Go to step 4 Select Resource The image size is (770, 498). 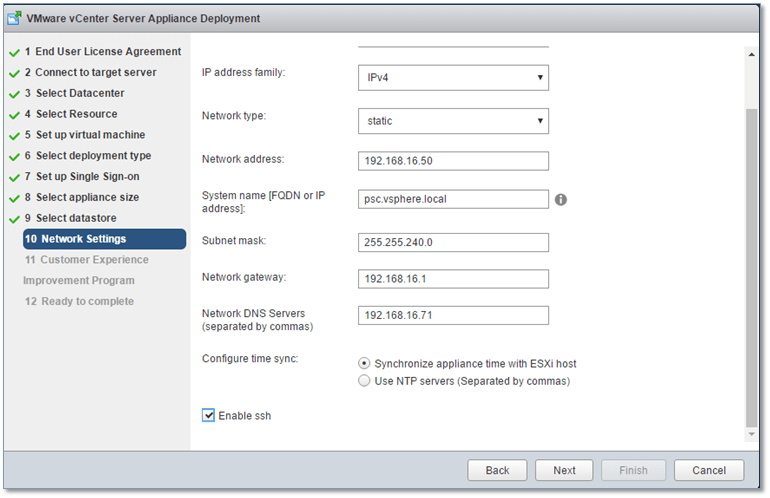tap(71, 114)
